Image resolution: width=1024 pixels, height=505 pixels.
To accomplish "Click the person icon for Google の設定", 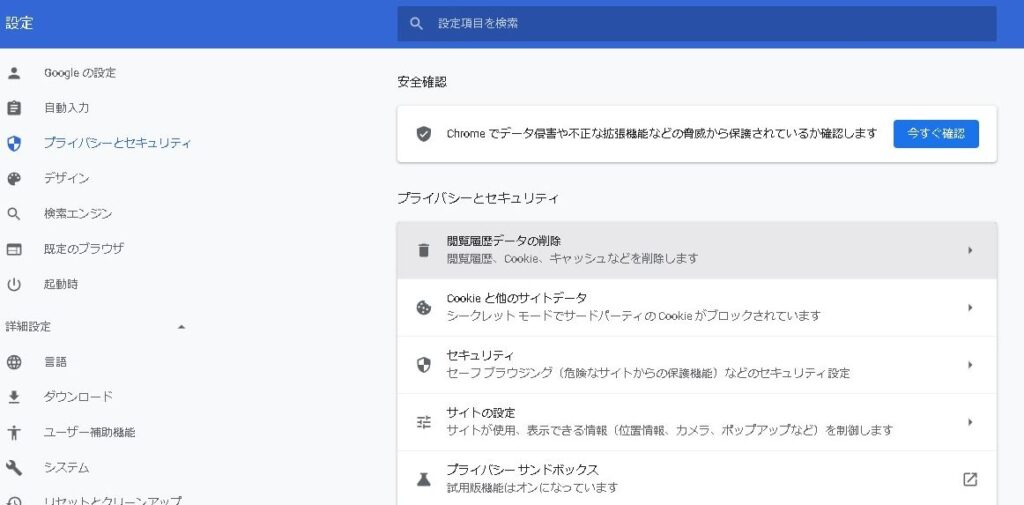I will point(14,73).
